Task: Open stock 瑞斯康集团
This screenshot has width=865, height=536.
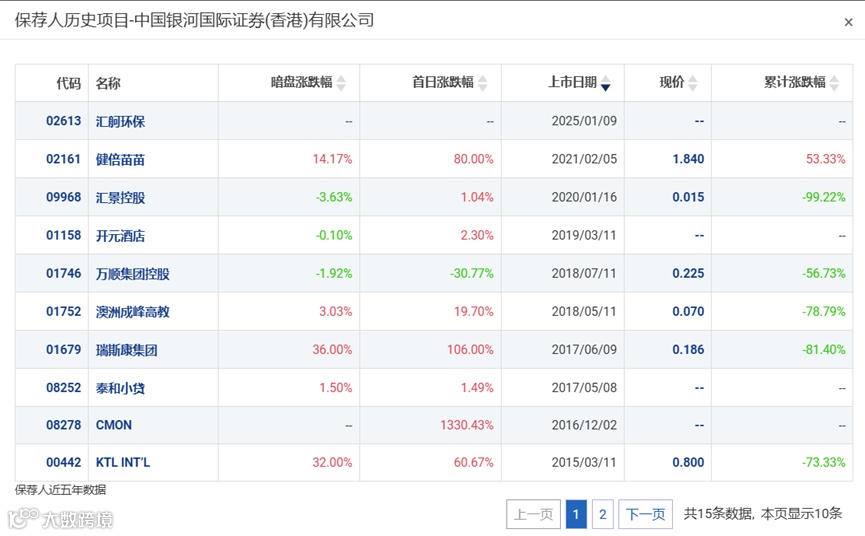Action: (126, 349)
